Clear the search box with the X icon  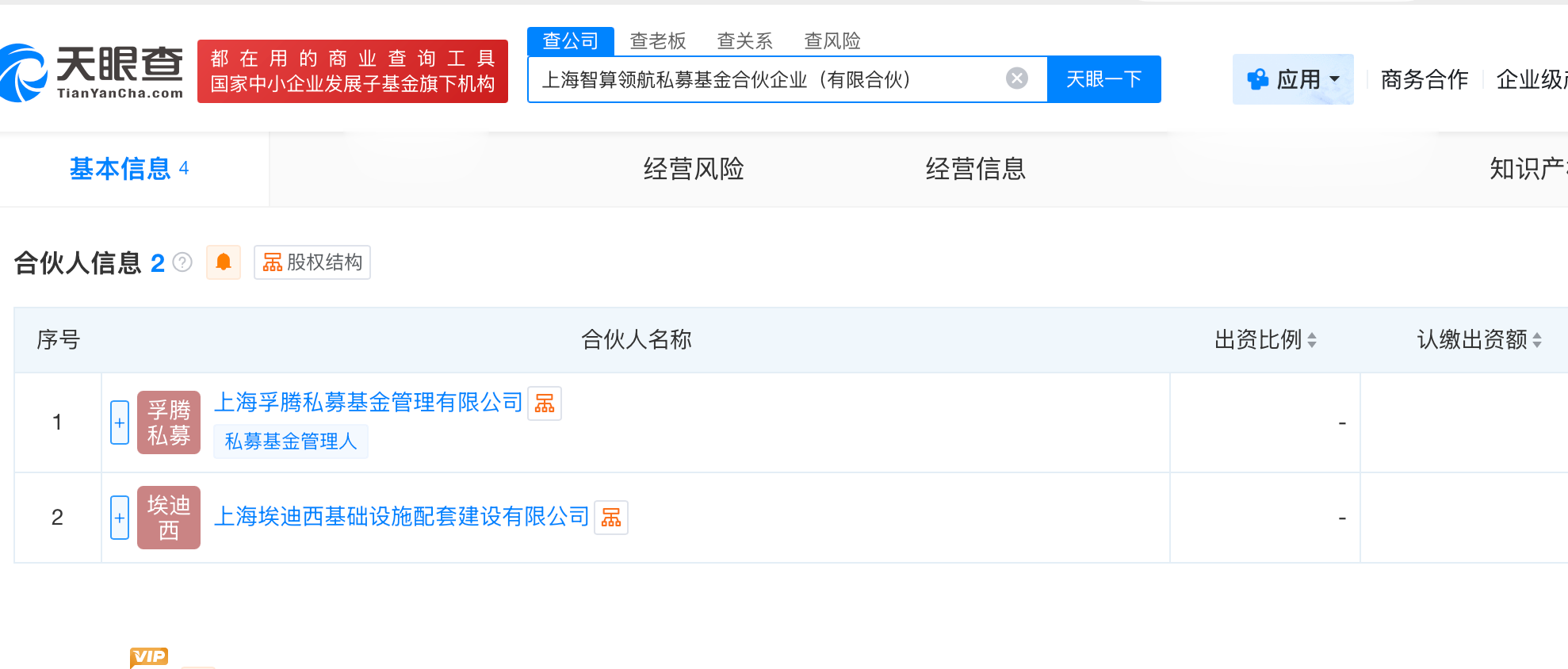[1017, 78]
